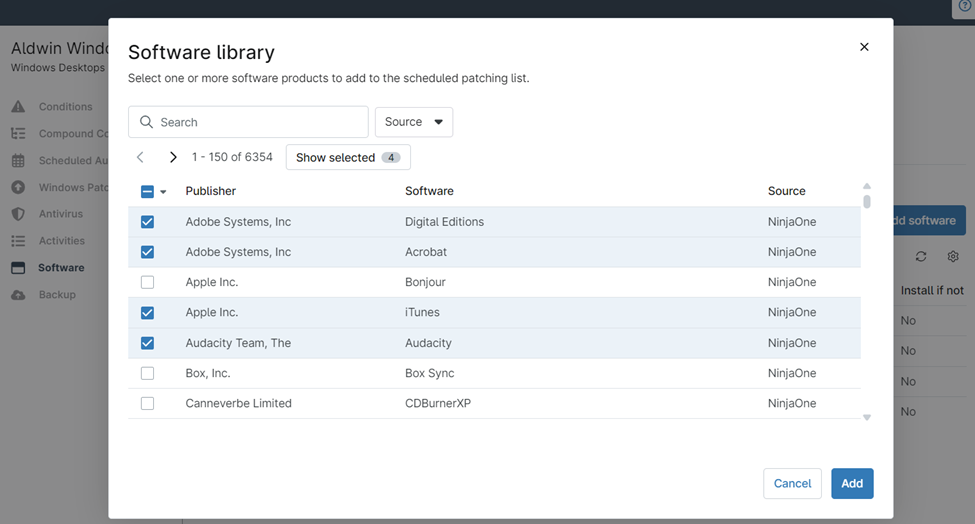The image size is (975, 524).
Task: Enable the CDBurnerXP checkbox
Action: click(148, 404)
